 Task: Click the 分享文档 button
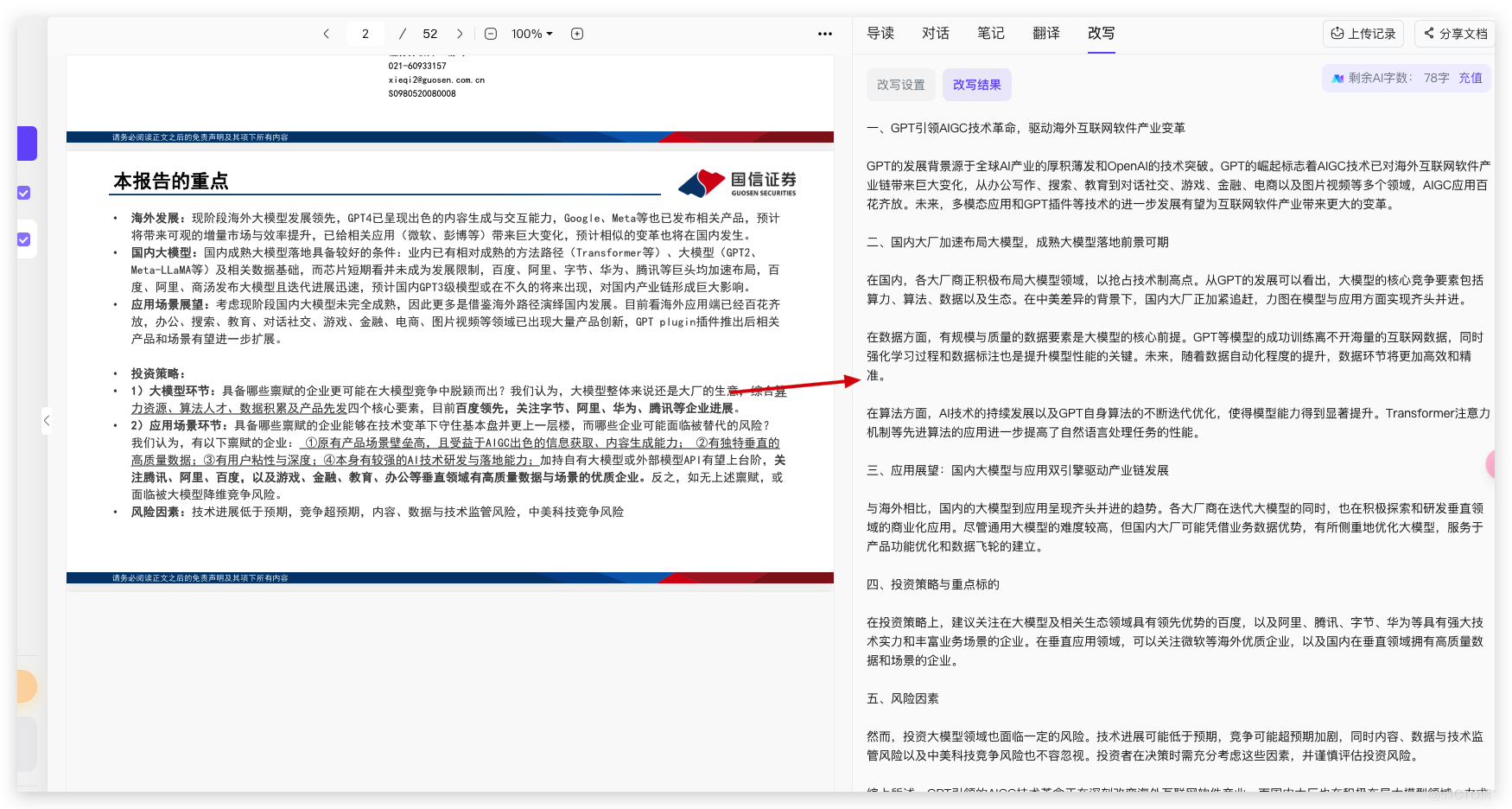[1456, 34]
